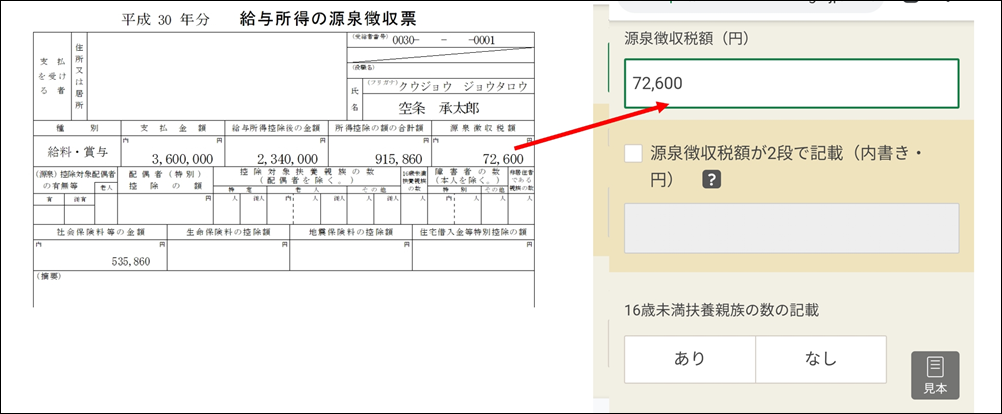Open the 見本 sample document icon
1002x414 pixels.
[935, 375]
